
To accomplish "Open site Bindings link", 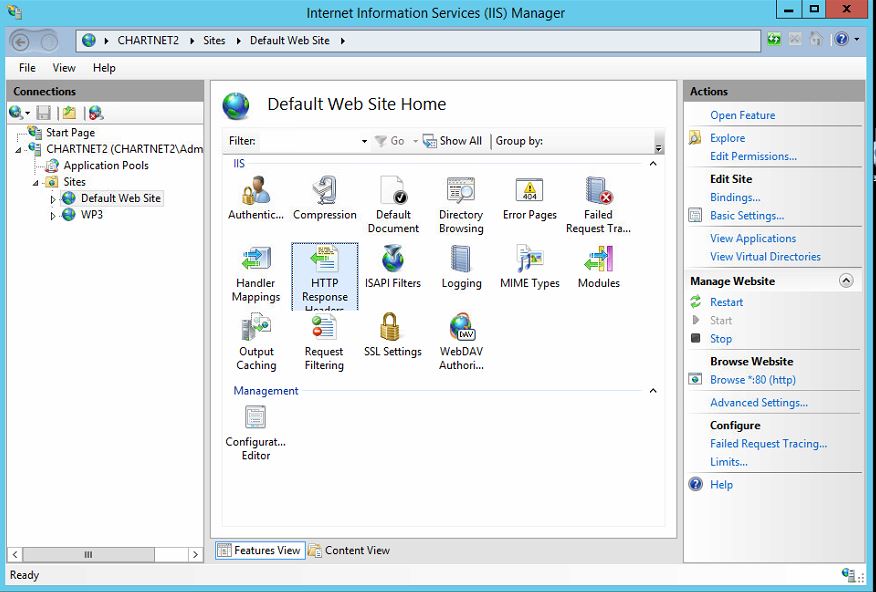I will 735,197.
